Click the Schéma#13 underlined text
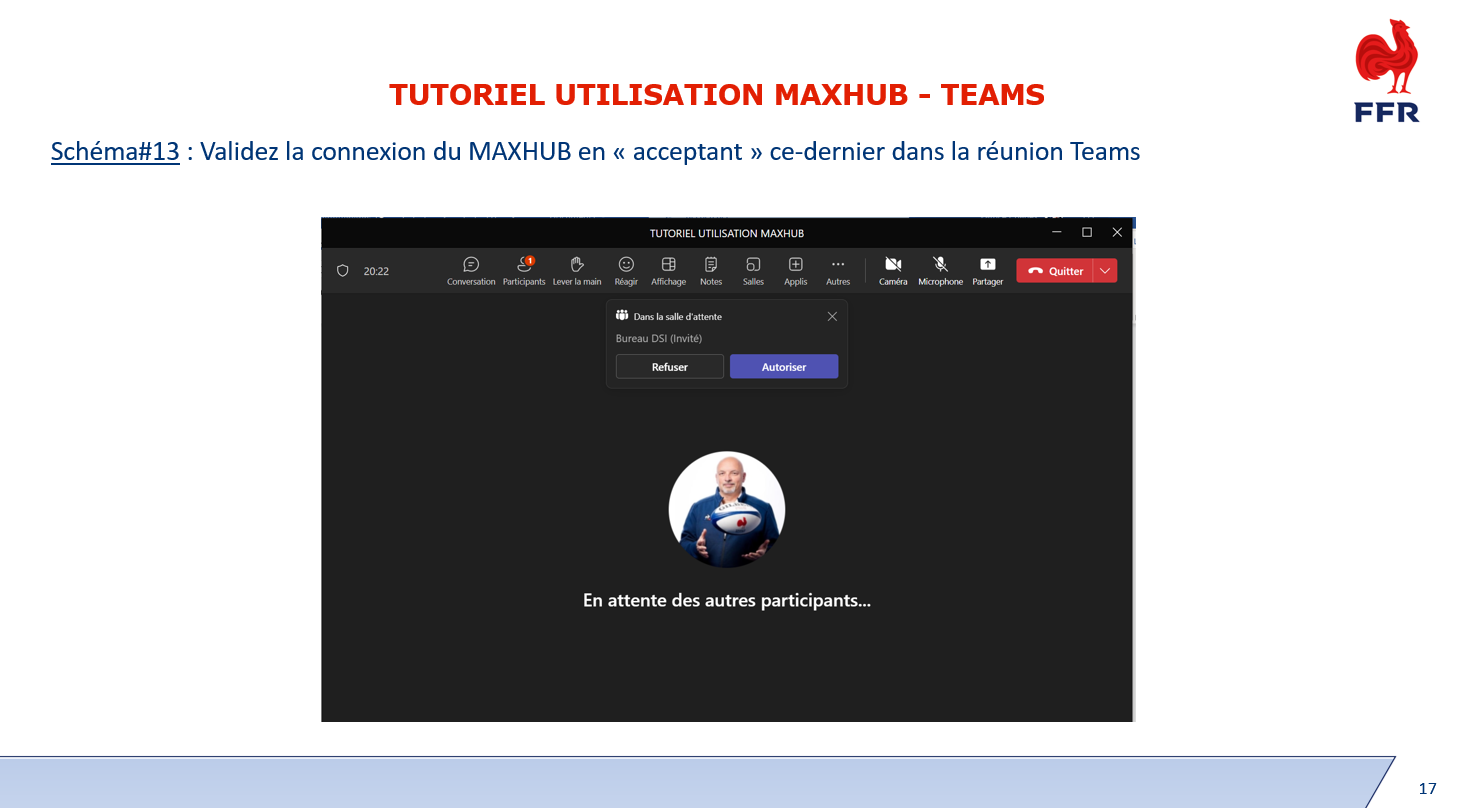Image resolution: width=1457 pixels, height=808 pixels. pyautogui.click(x=115, y=152)
